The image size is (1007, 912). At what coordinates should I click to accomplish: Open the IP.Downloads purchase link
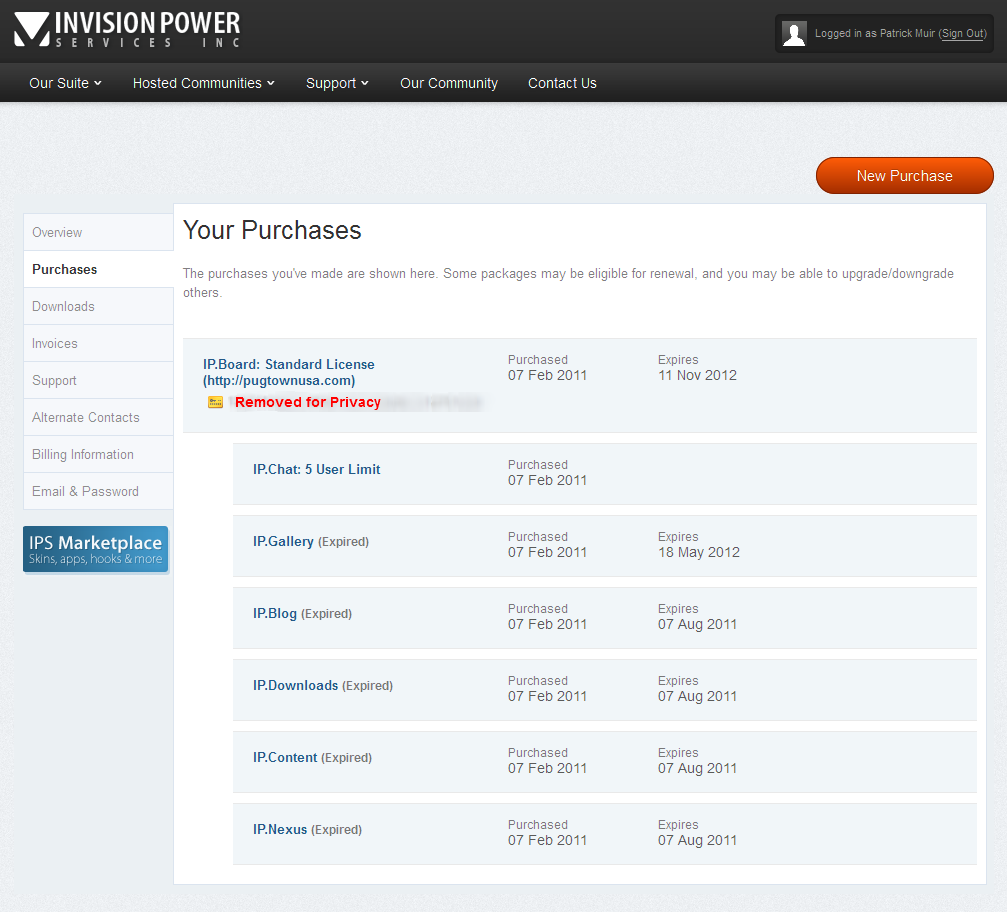295,685
